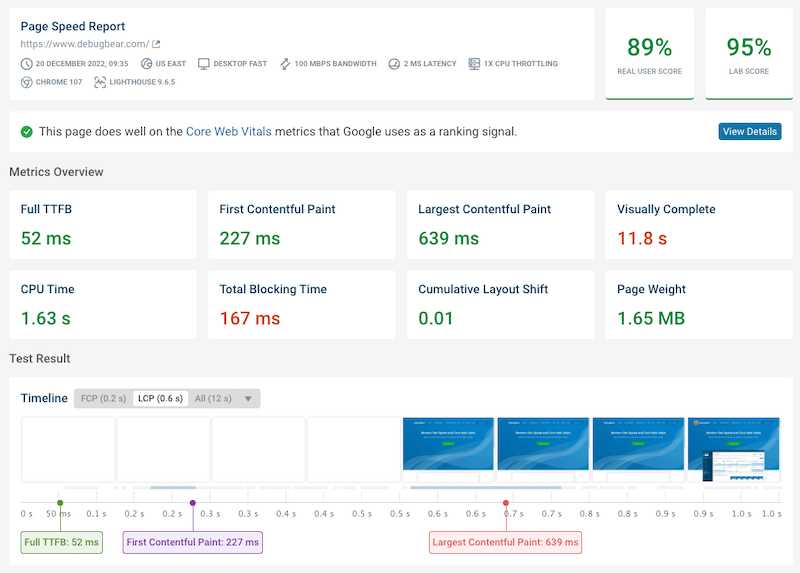Click the clock icon beside test date

(27, 64)
